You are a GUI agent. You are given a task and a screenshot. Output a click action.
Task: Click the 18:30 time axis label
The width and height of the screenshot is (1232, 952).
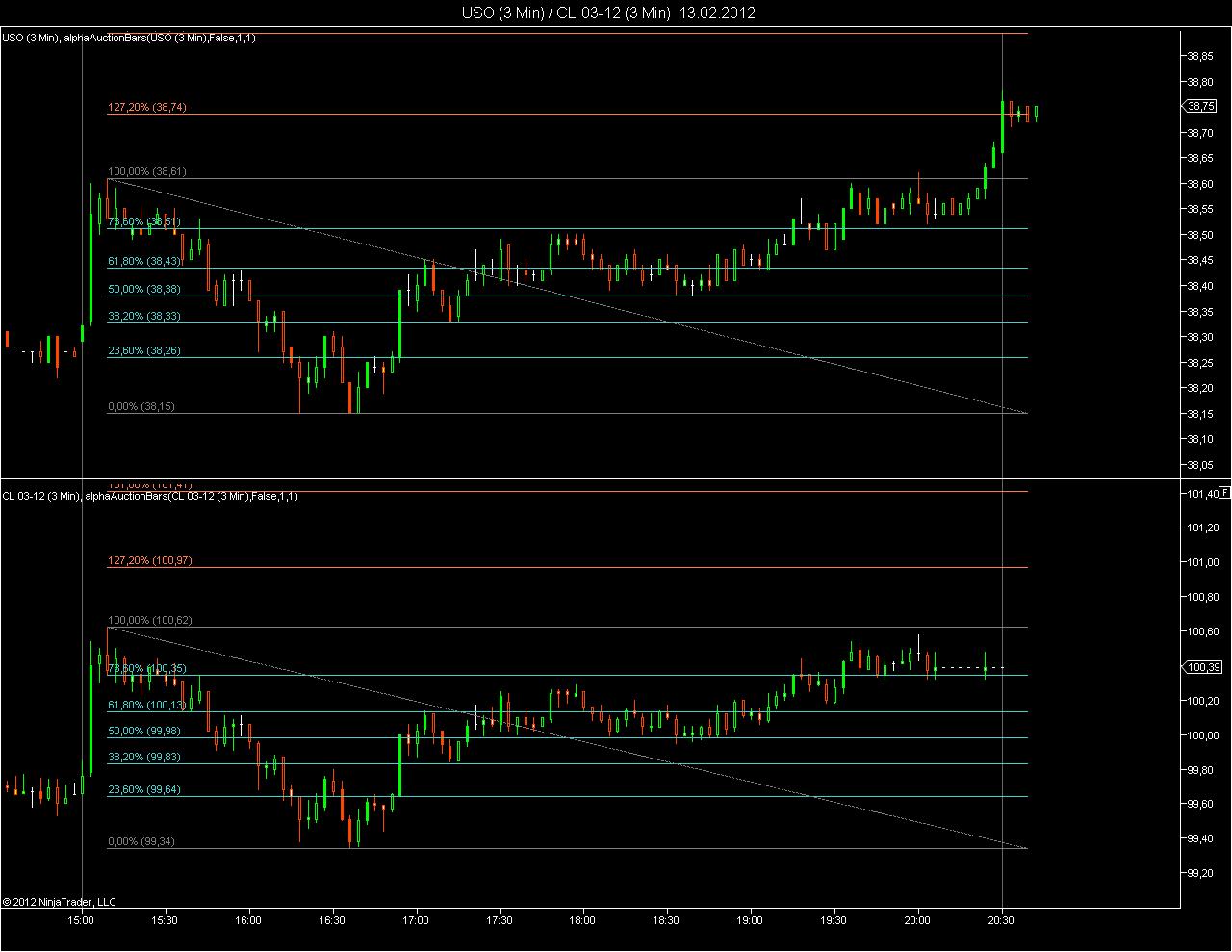point(667,919)
